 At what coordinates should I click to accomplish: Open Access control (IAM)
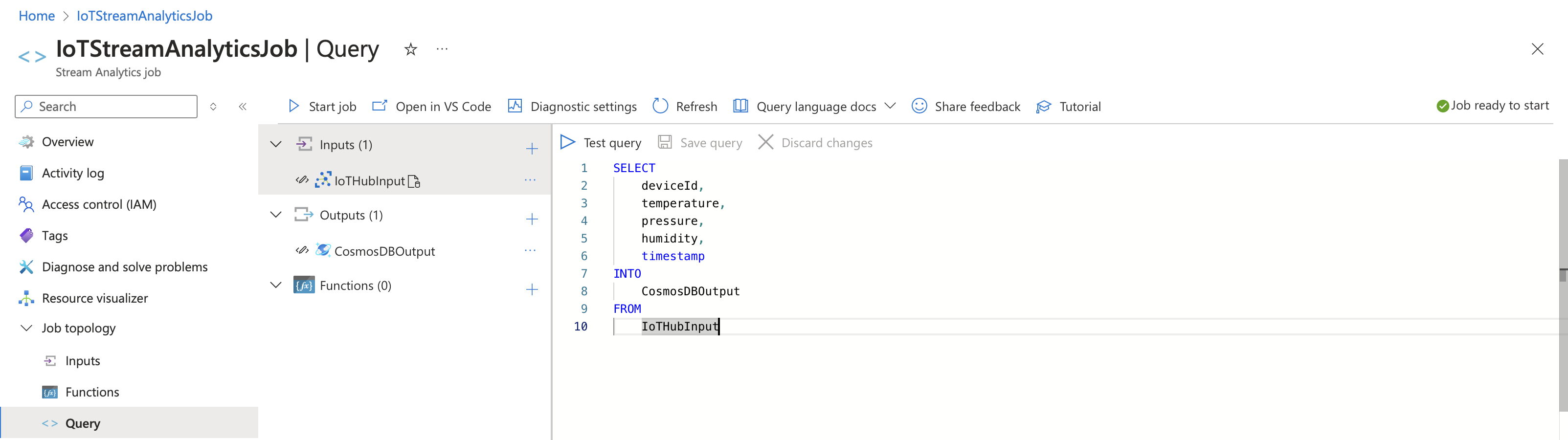coord(99,204)
